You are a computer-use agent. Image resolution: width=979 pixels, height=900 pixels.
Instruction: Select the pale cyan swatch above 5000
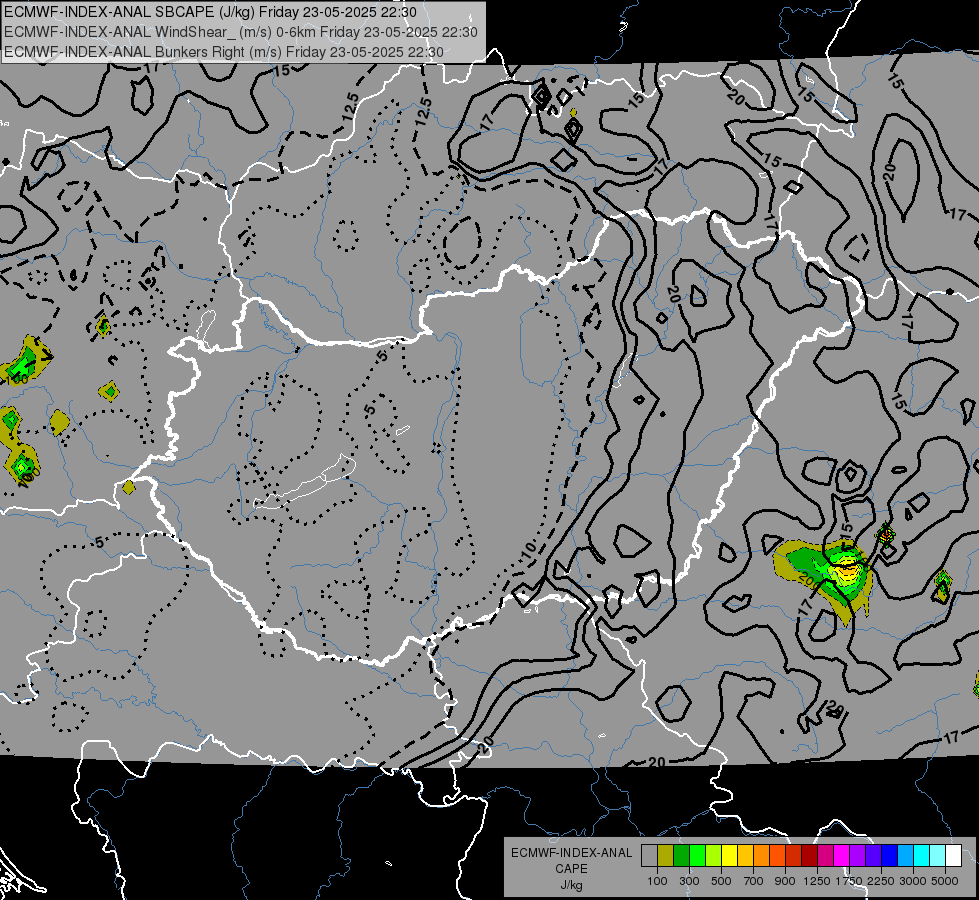[x=938, y=856]
